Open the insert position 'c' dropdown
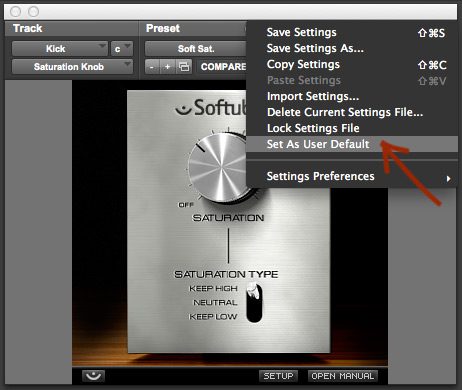 (x=122, y=49)
